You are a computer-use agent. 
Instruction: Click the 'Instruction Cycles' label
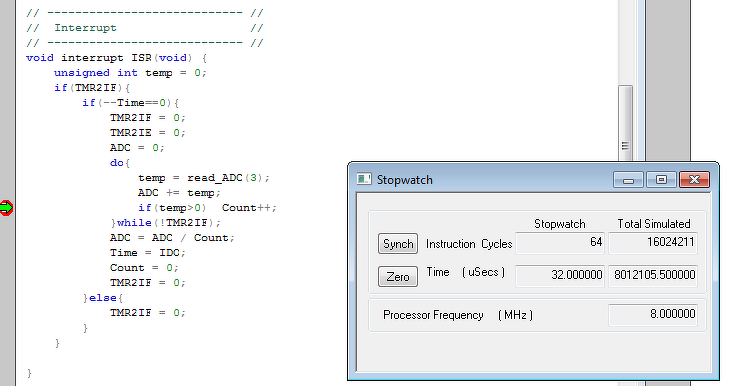pos(469,244)
